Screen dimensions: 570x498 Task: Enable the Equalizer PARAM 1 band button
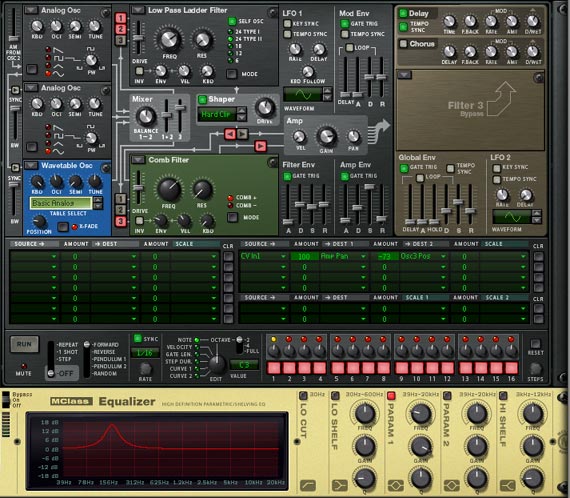pos(391,395)
